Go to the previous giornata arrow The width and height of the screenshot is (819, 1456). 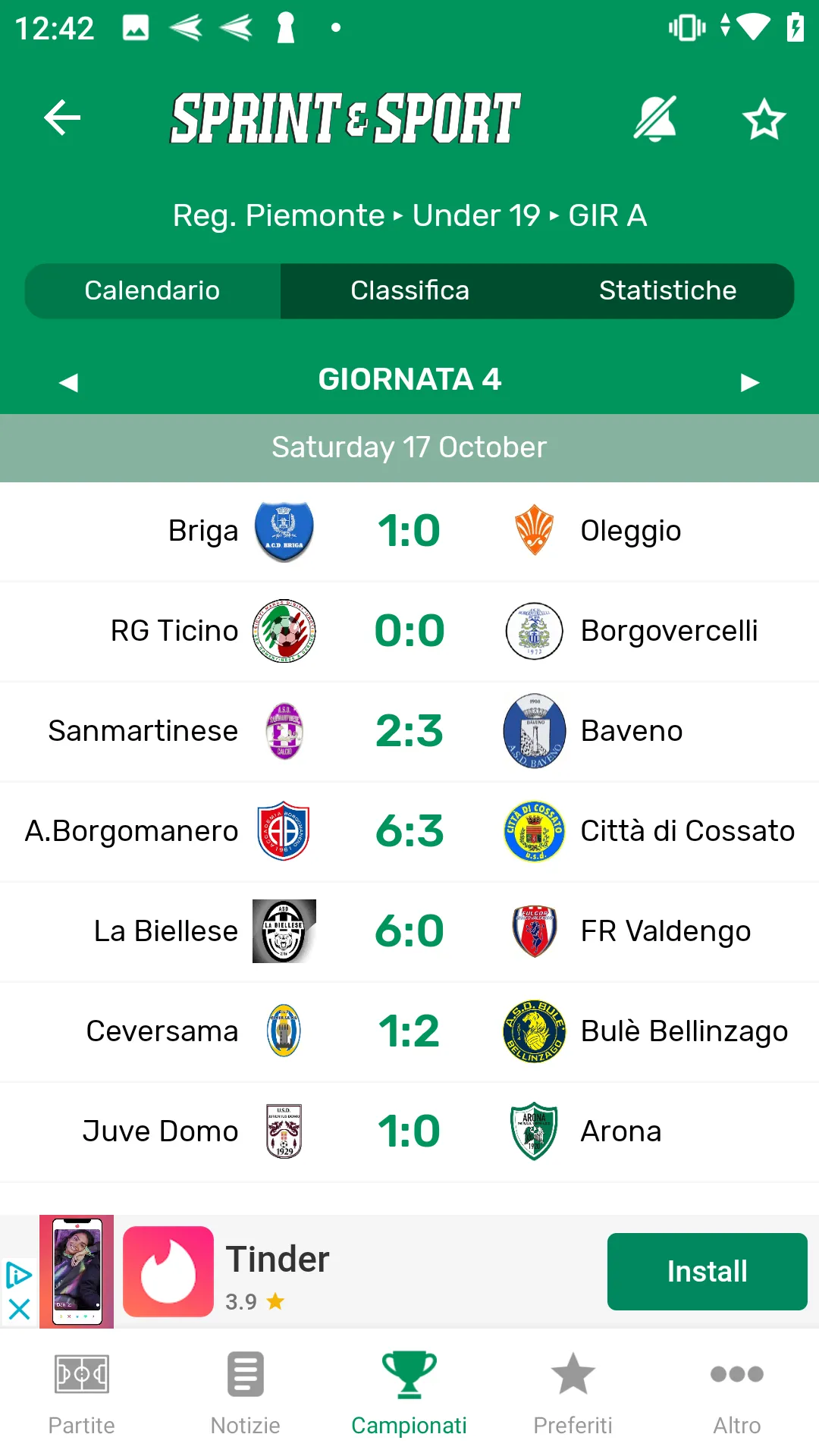click(x=68, y=381)
